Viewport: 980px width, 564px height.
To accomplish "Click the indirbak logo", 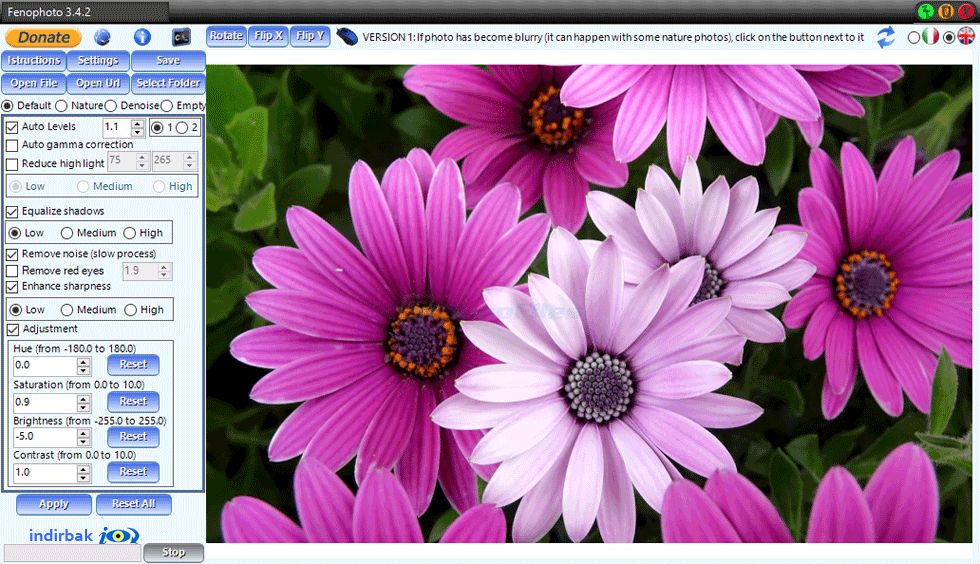I will click(x=84, y=535).
